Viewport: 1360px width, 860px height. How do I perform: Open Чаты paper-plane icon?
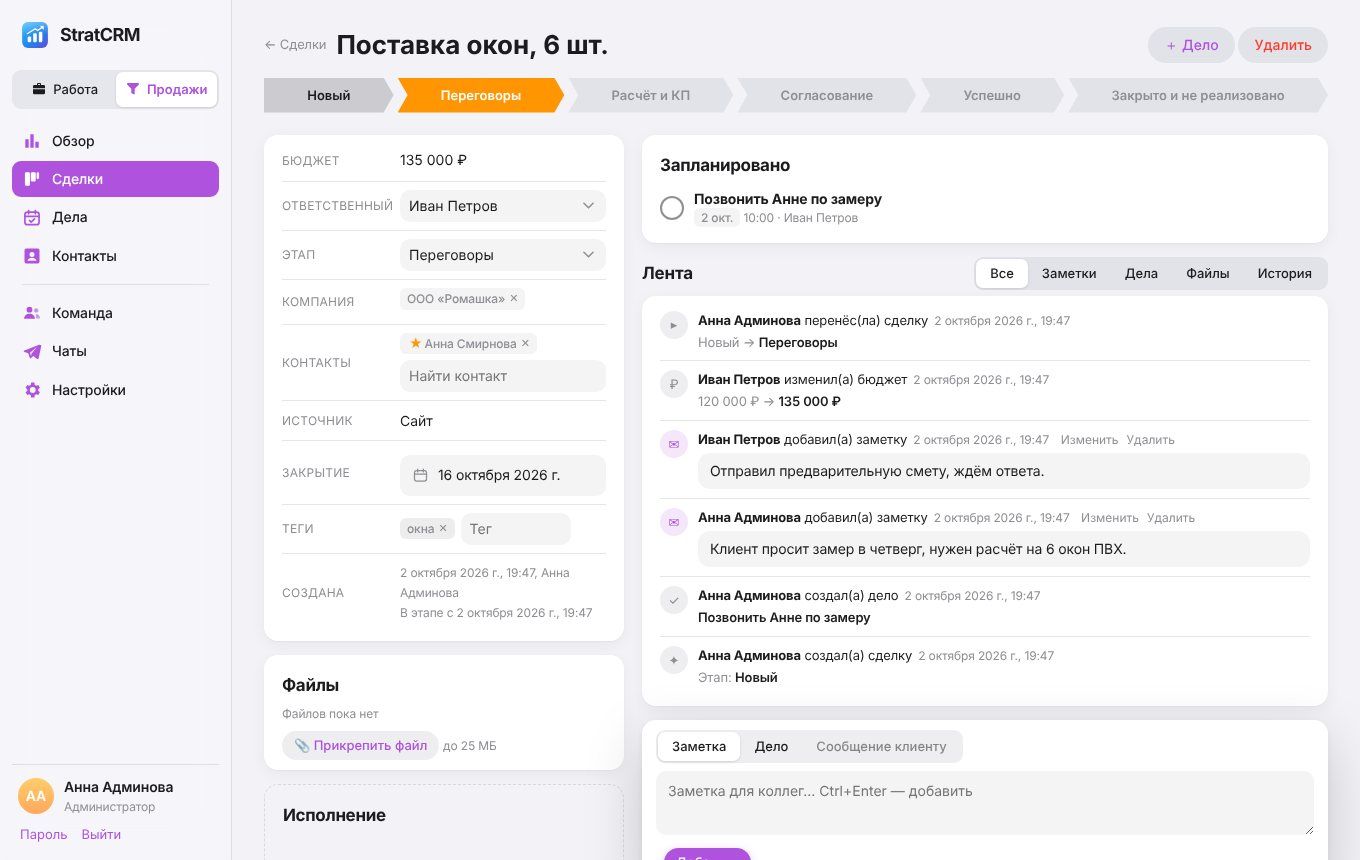click(32, 351)
